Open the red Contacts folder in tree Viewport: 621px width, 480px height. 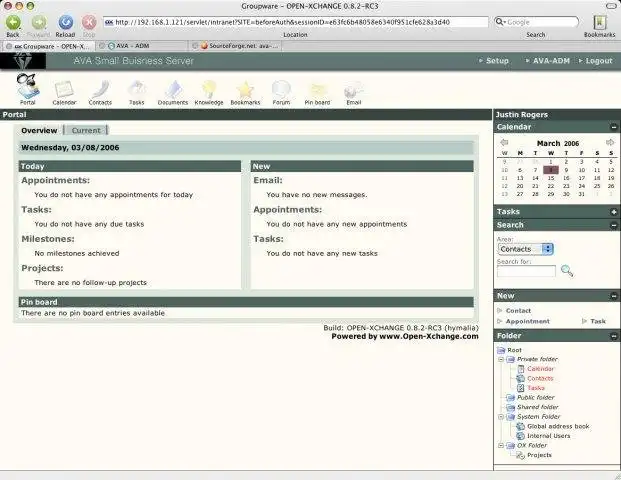540,379
